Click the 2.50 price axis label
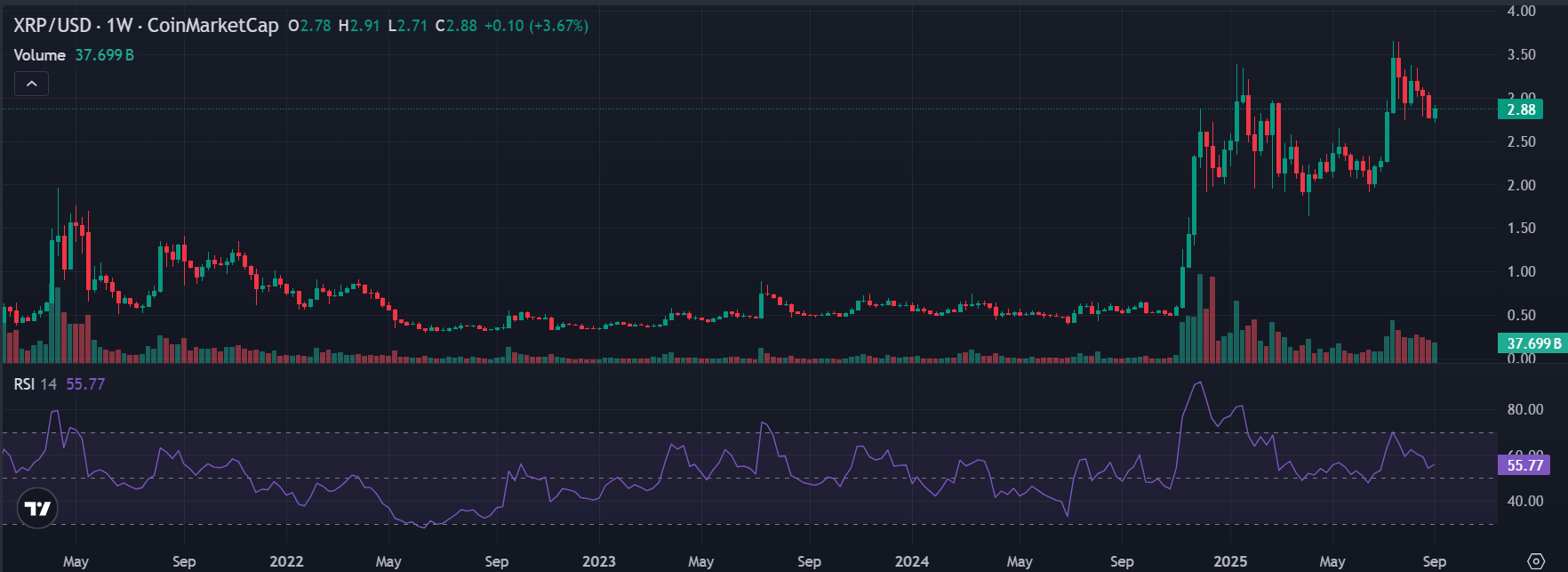Screen dimensions: 1568x572 tap(1522, 142)
